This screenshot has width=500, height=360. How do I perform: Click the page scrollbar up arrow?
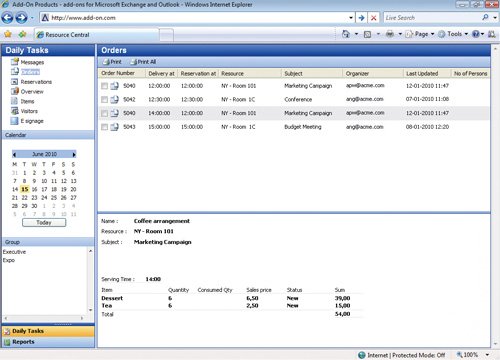click(495, 49)
